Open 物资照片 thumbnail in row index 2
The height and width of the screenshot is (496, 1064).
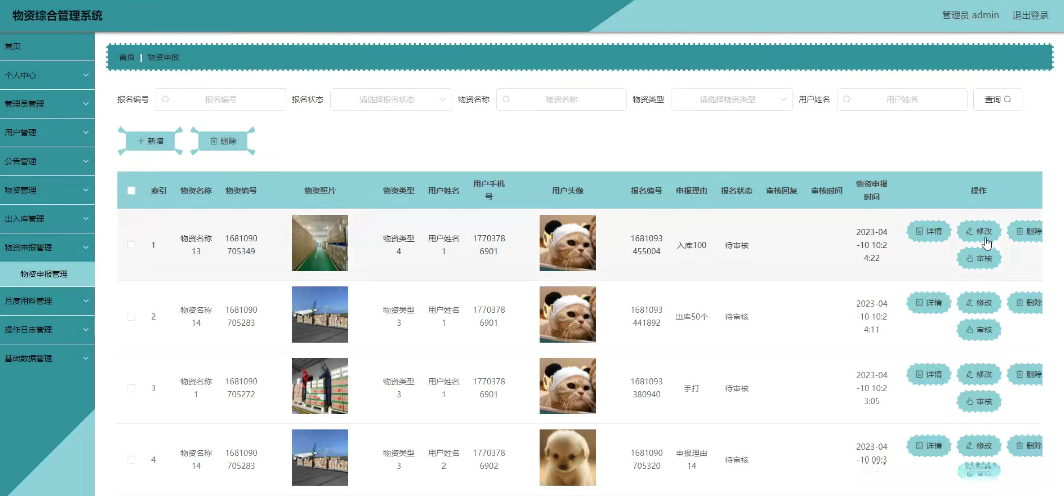320,315
